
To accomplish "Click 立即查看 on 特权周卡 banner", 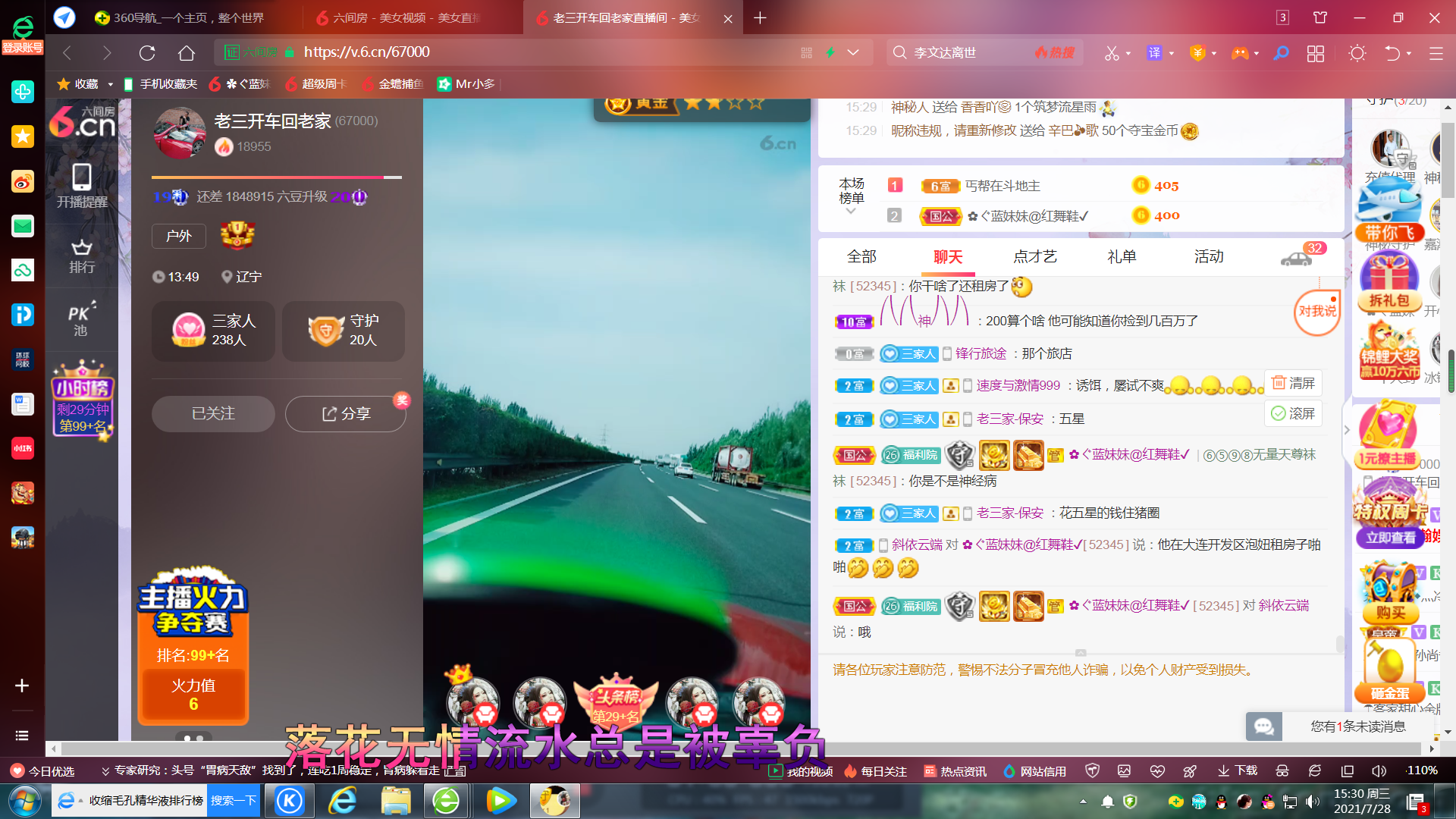I will point(1390,538).
